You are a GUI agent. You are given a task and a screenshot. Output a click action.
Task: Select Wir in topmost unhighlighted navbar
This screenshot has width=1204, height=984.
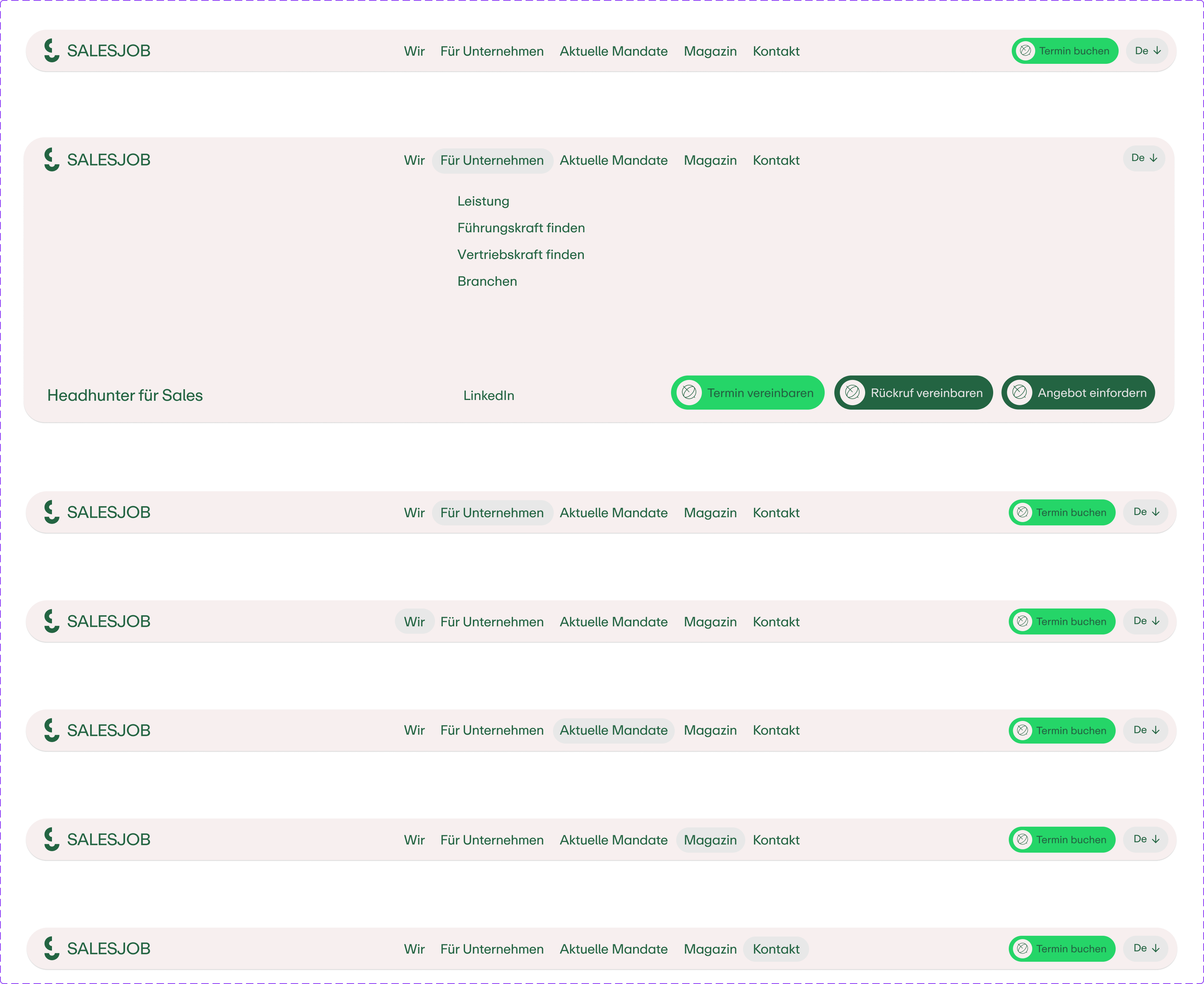click(414, 51)
